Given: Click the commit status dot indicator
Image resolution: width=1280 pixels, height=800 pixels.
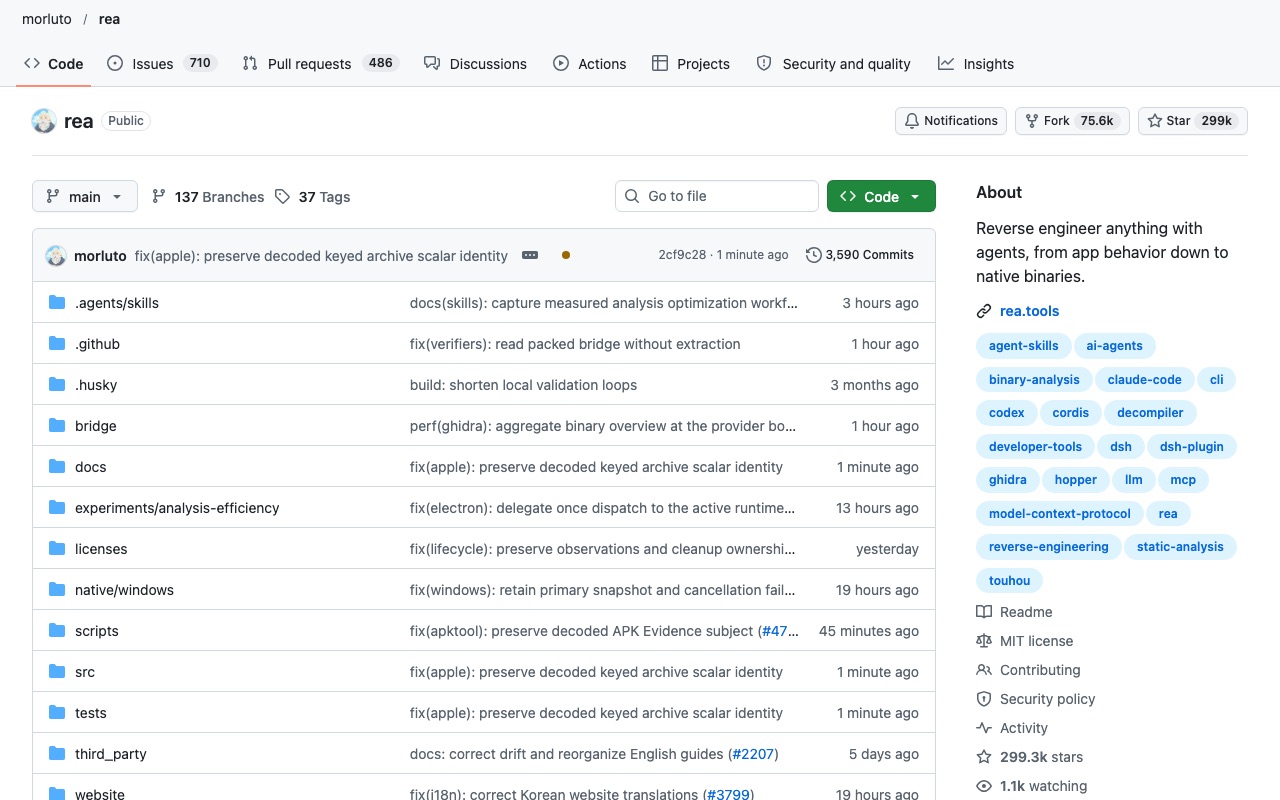Looking at the screenshot, I should [566, 255].
